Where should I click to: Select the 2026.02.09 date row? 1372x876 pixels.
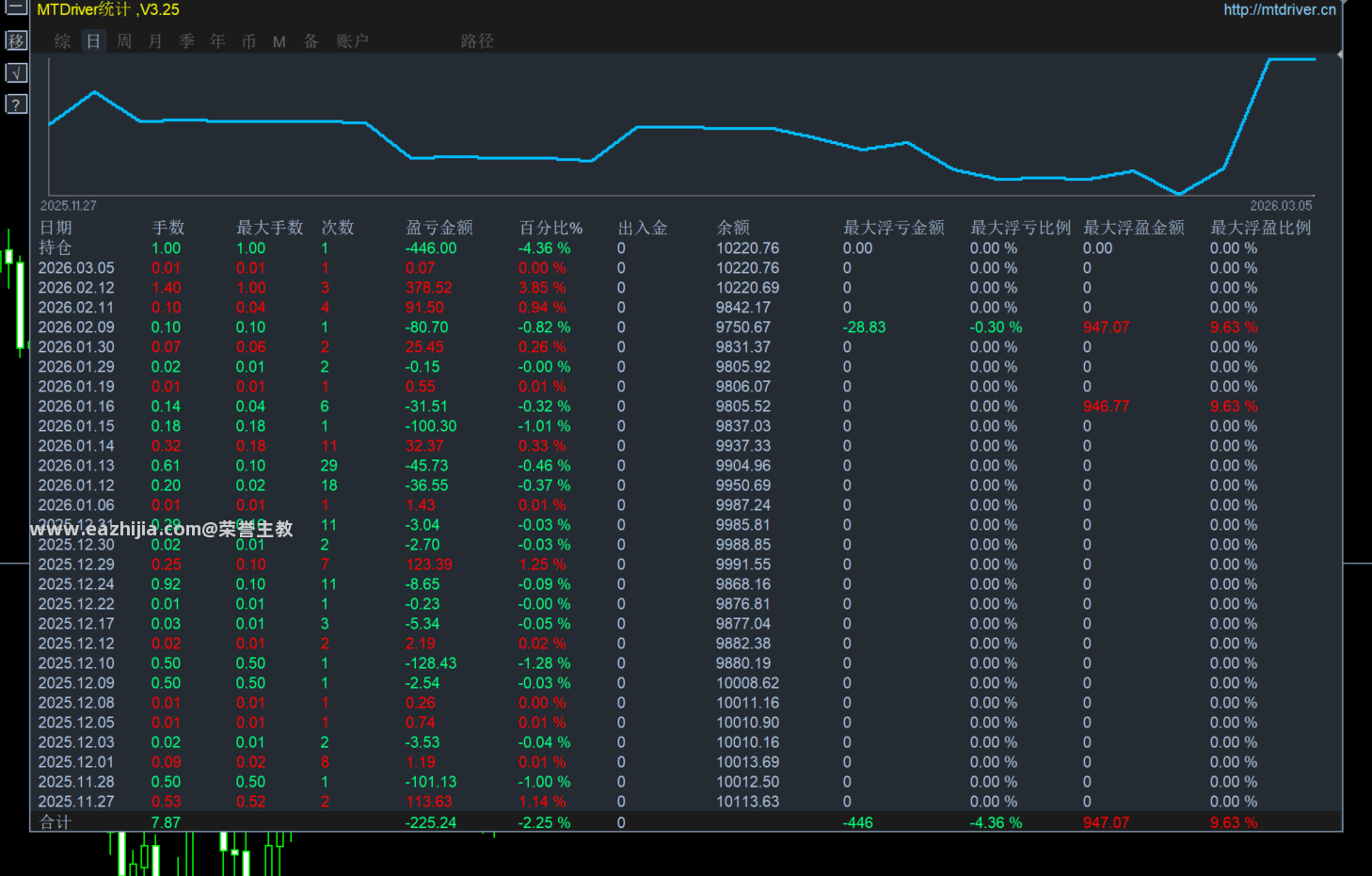[76, 327]
